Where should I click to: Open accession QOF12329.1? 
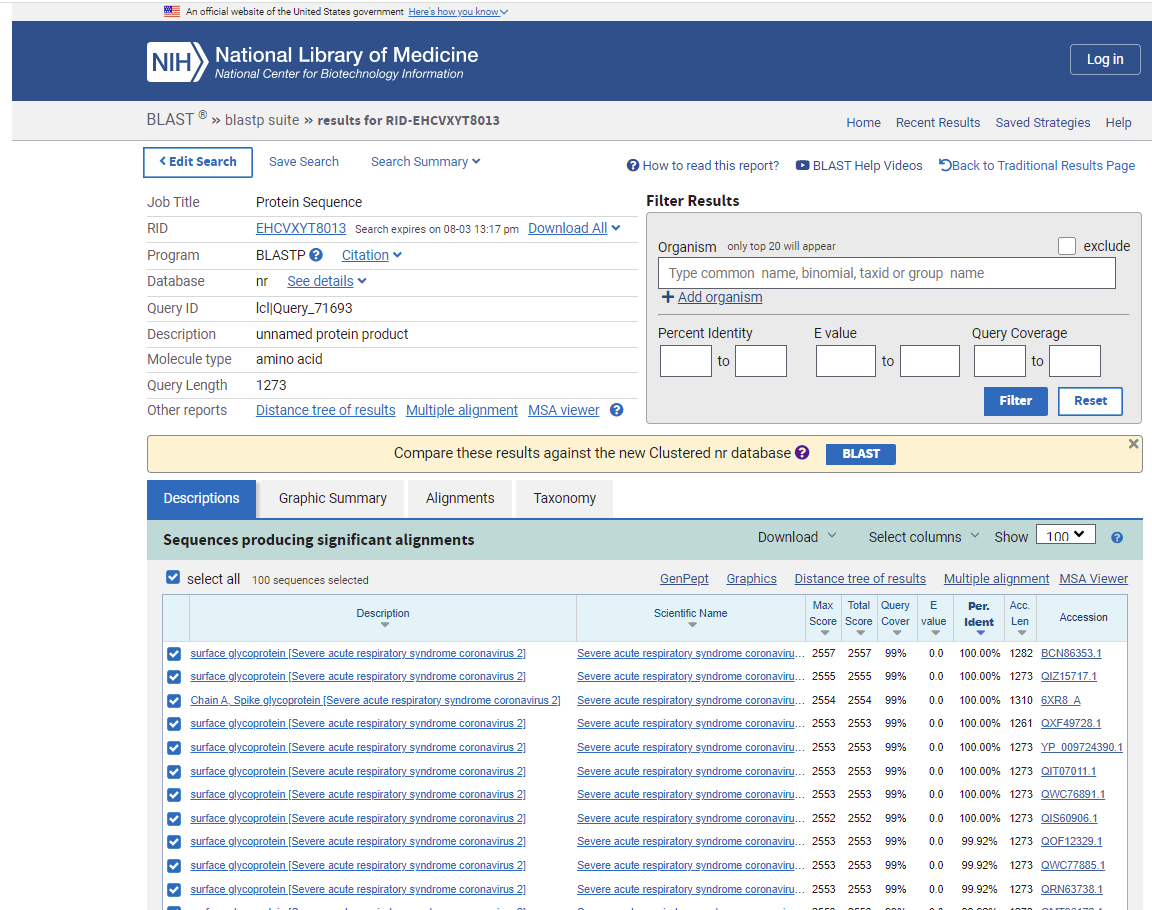pyautogui.click(x=1071, y=842)
